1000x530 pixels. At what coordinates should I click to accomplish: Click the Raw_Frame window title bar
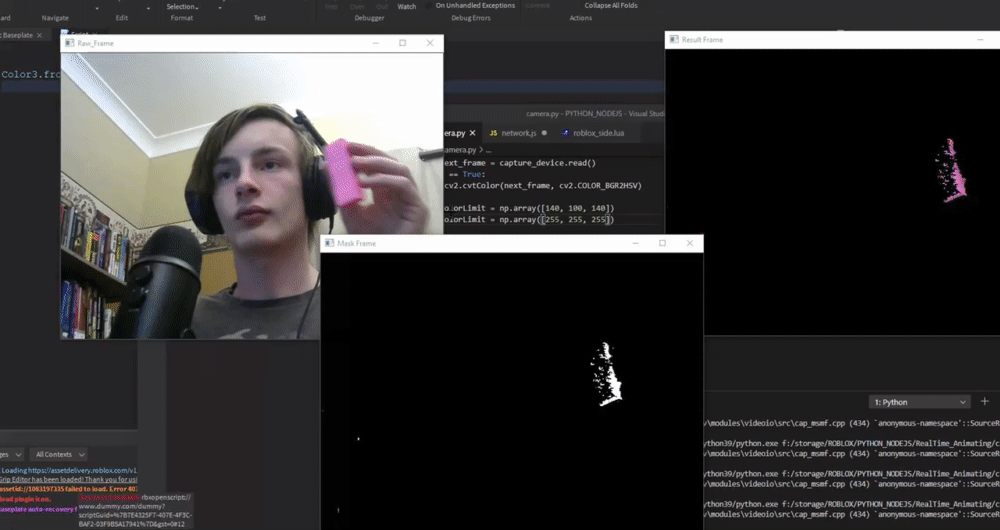click(252, 43)
